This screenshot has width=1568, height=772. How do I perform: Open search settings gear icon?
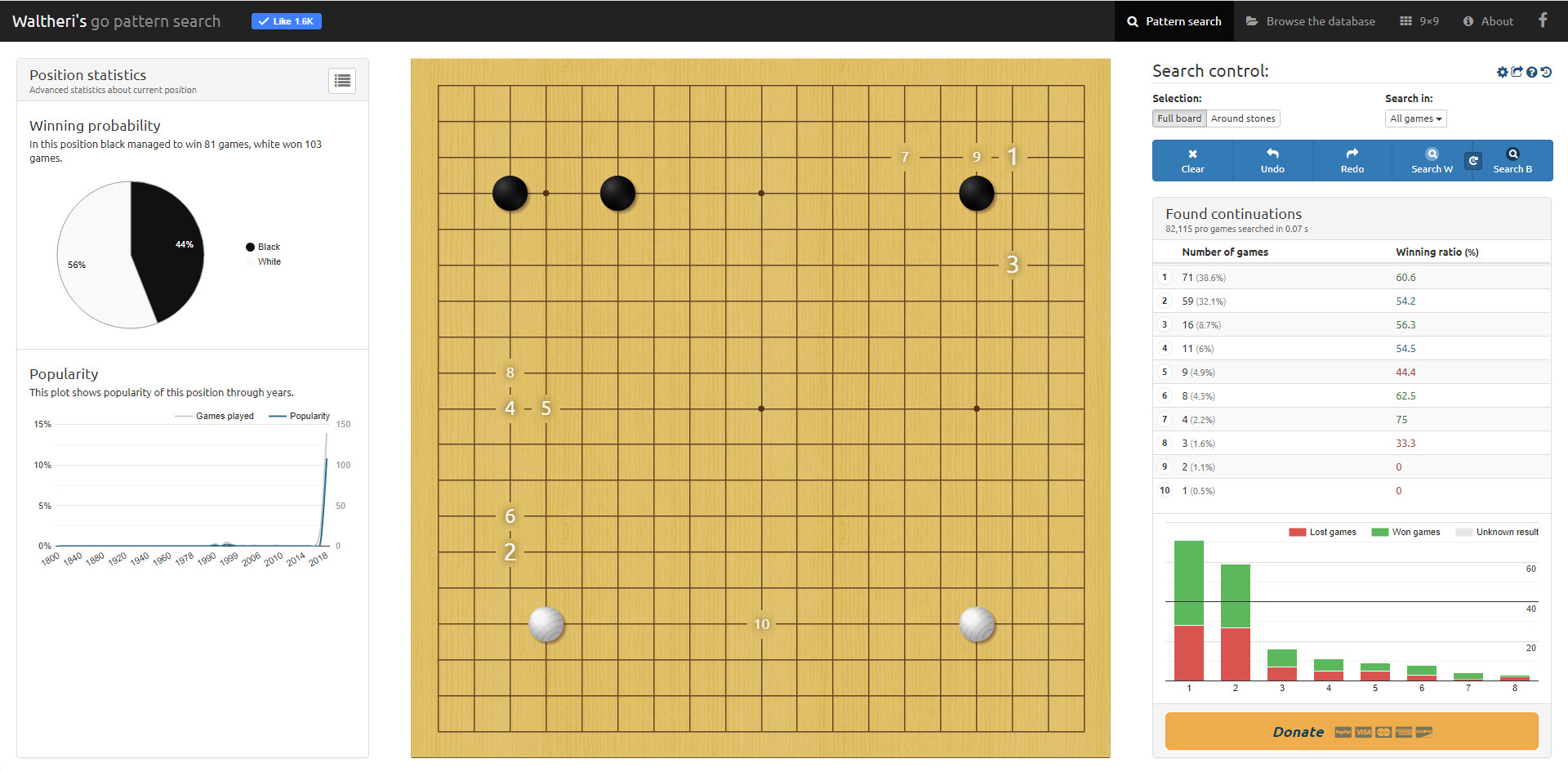[1502, 72]
